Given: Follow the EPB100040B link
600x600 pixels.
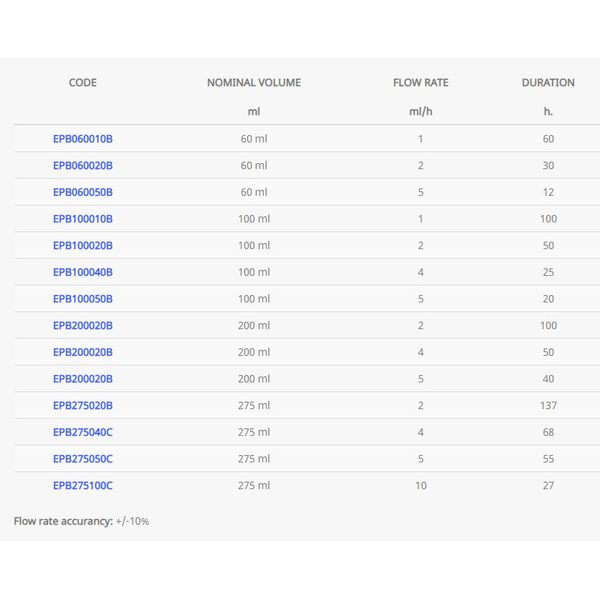Looking at the screenshot, I should [x=83, y=272].
